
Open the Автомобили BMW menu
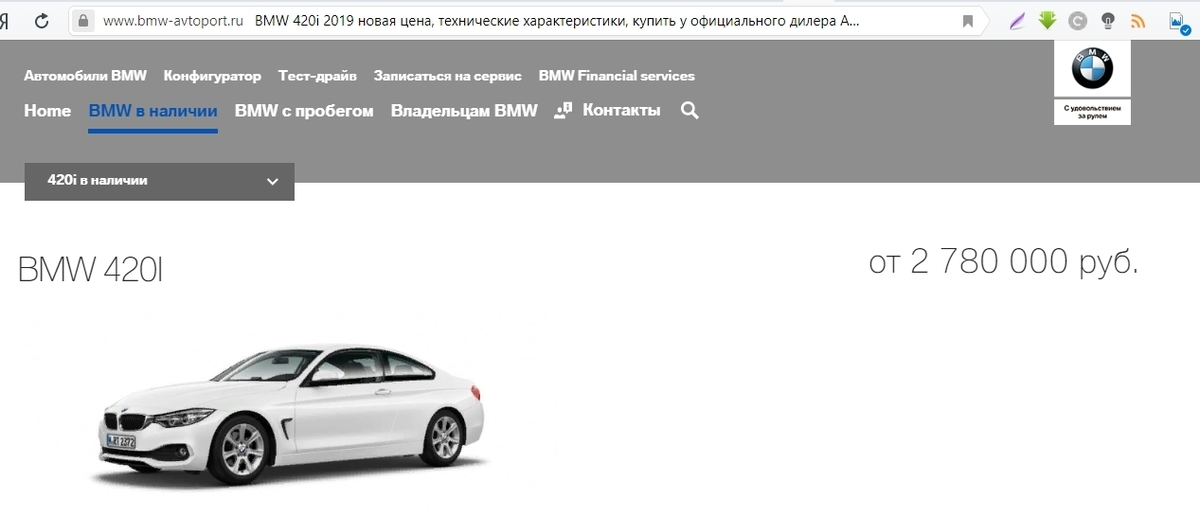click(x=85, y=76)
